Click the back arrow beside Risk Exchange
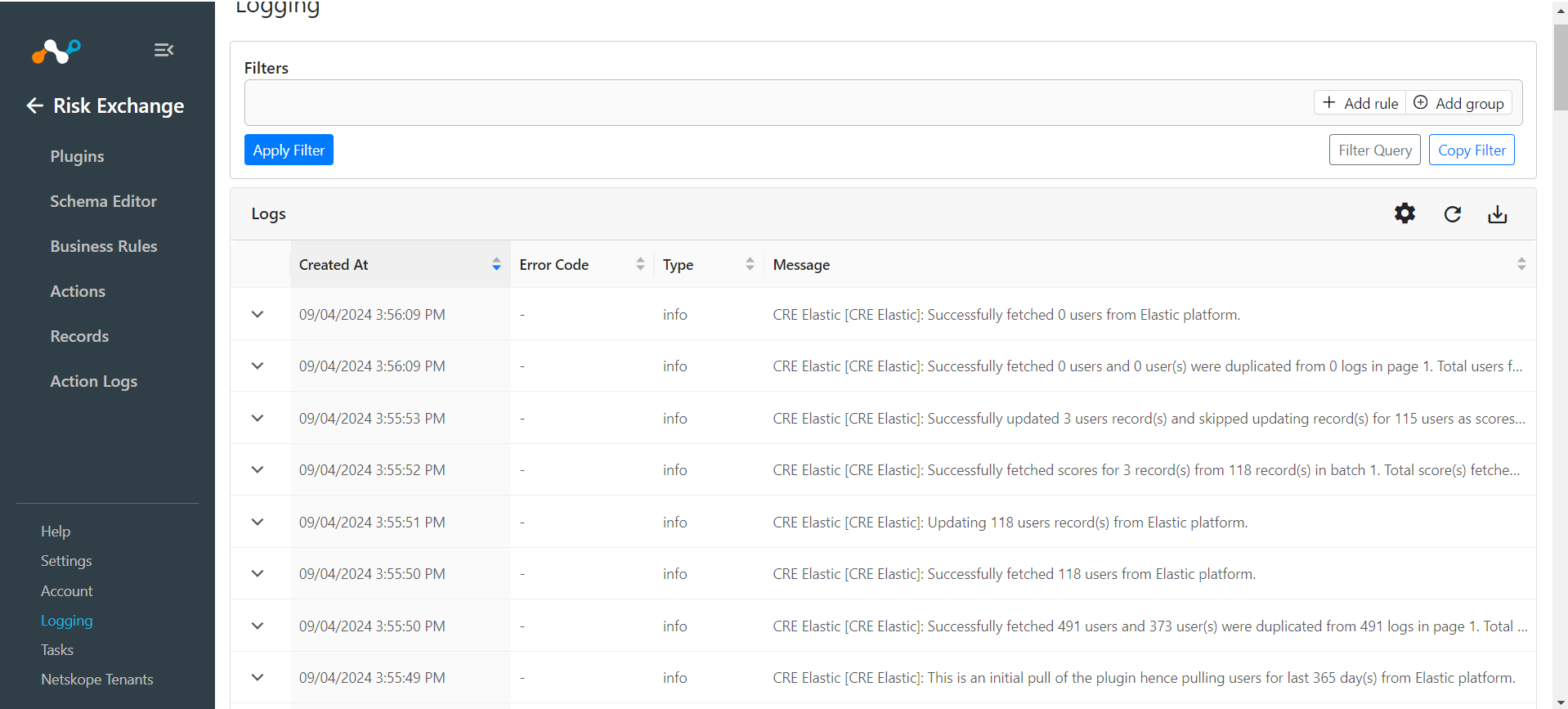The image size is (1568, 709). point(34,105)
